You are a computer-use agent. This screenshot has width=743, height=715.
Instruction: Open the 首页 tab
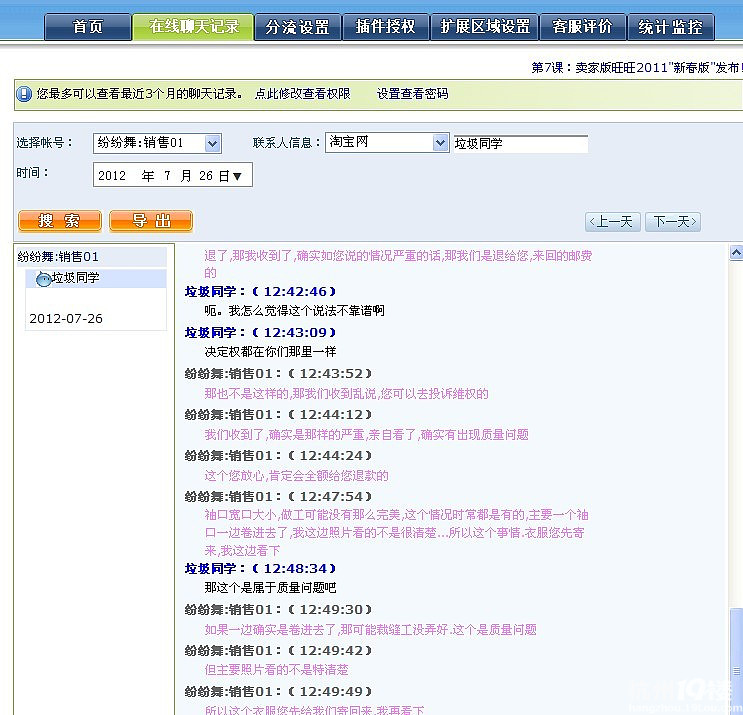point(88,27)
